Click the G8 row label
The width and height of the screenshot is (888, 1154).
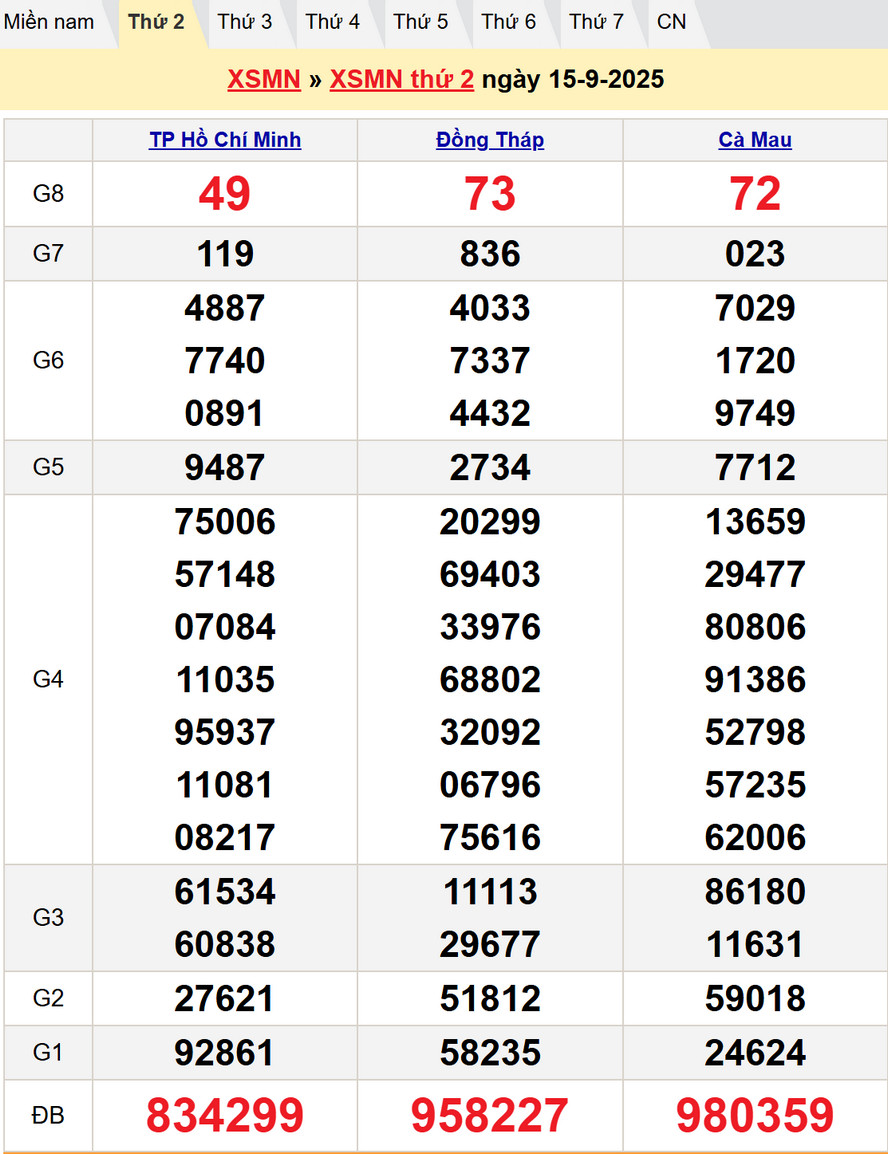tap(48, 194)
